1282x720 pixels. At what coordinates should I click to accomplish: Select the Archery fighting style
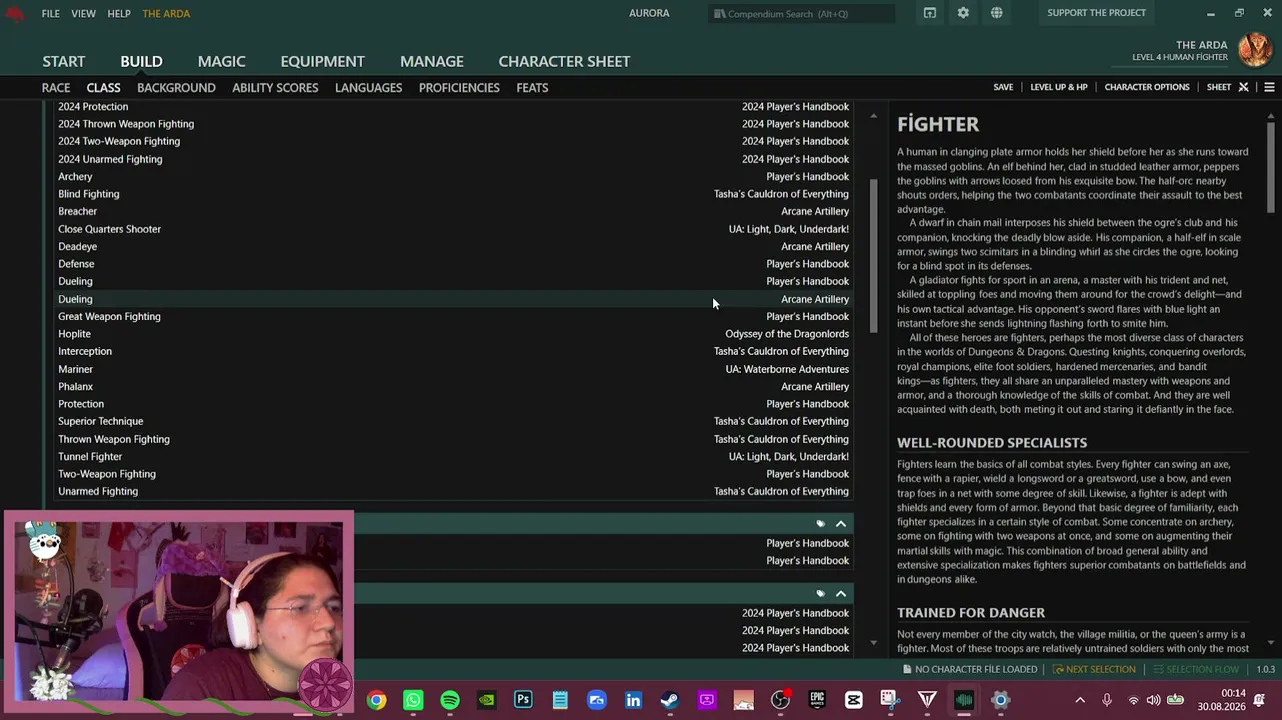[x=453, y=176]
